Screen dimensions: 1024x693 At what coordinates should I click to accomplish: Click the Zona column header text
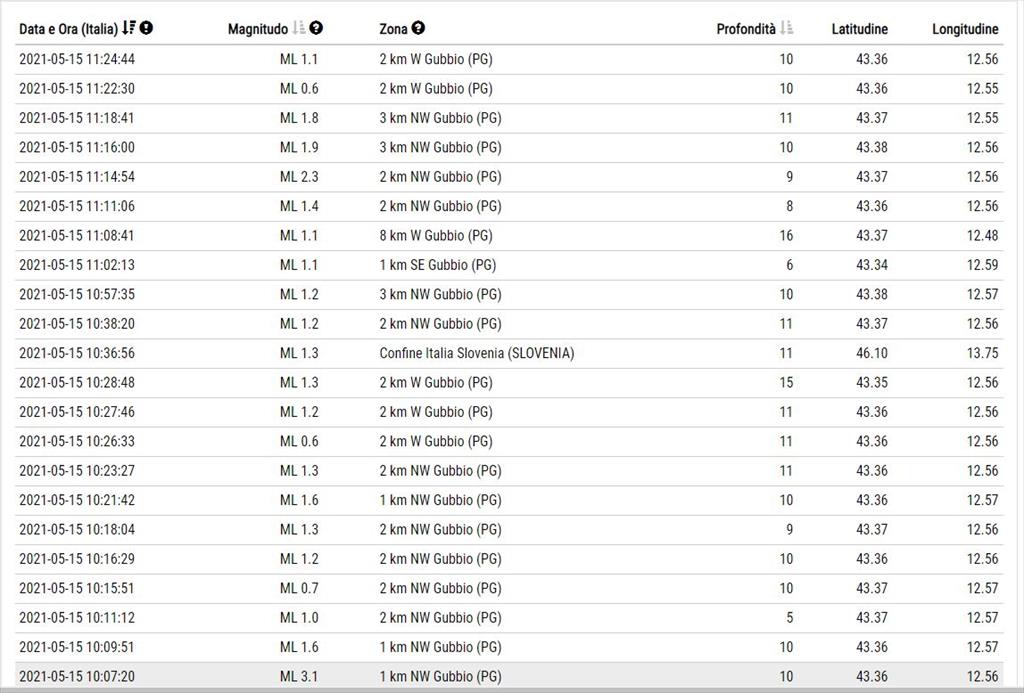(x=393, y=29)
